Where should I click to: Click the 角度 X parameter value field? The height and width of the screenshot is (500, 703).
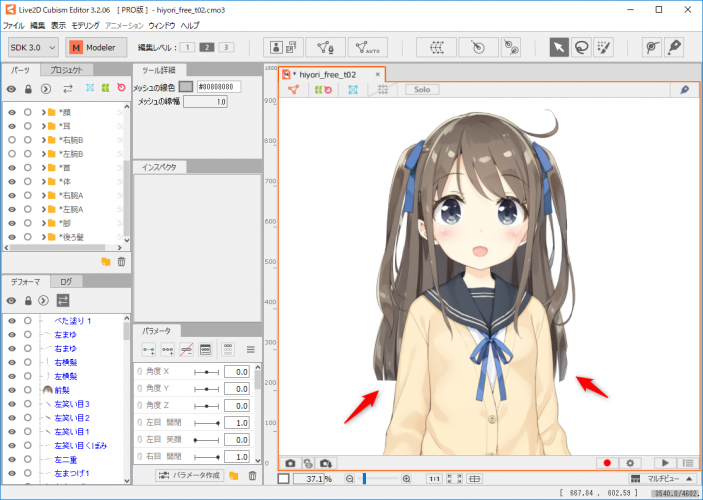point(236,371)
